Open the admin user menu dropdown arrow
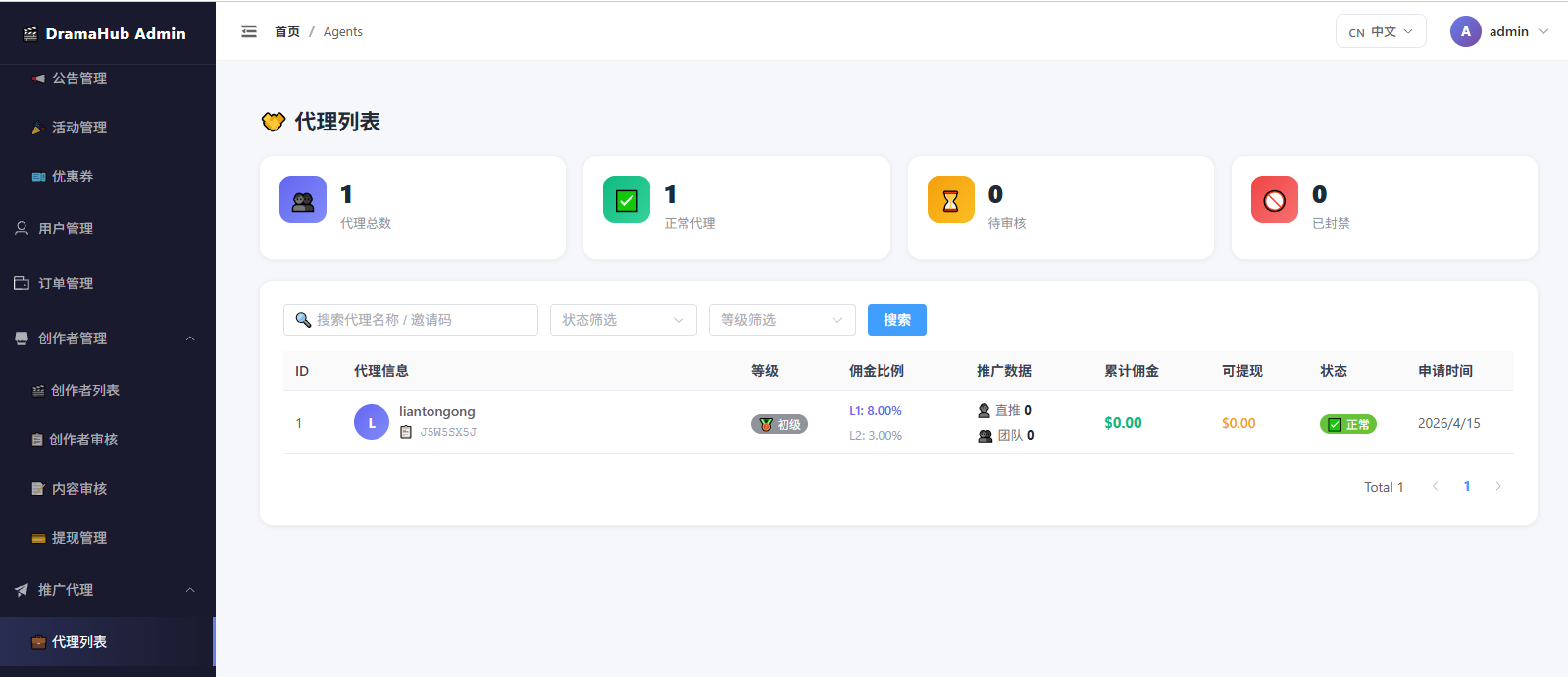Screen dimensions: 1568x677 (x=1543, y=31)
